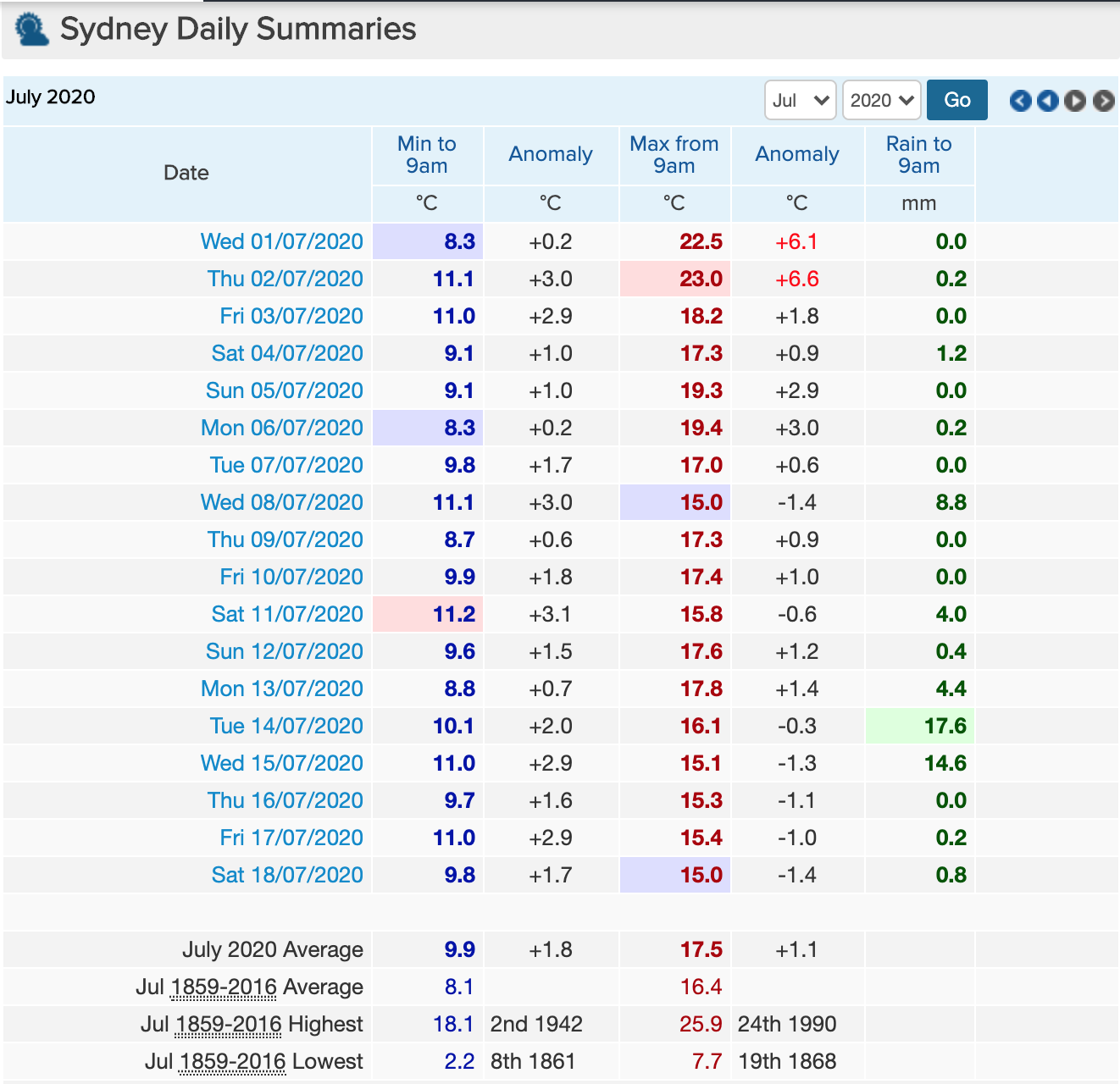The image size is (1120, 1084).
Task: Open the month dropdown showing Jul
Action: point(799,100)
